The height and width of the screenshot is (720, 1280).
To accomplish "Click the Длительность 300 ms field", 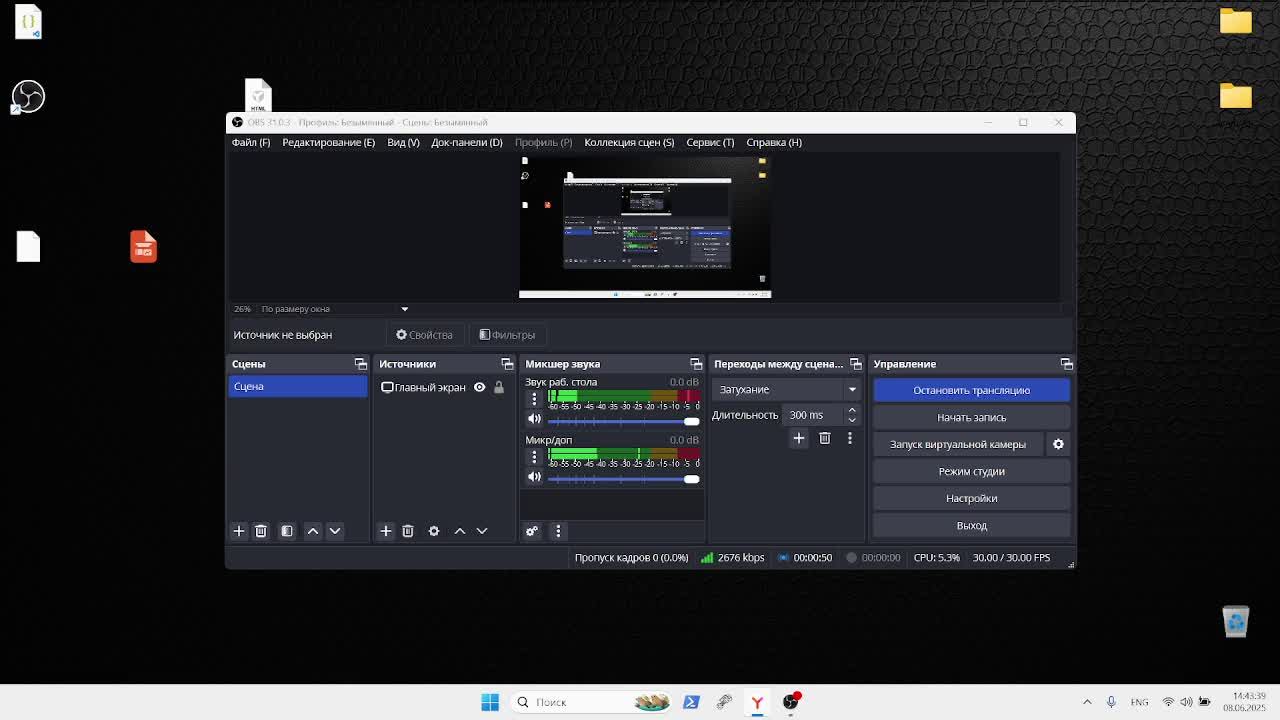I will 813,415.
